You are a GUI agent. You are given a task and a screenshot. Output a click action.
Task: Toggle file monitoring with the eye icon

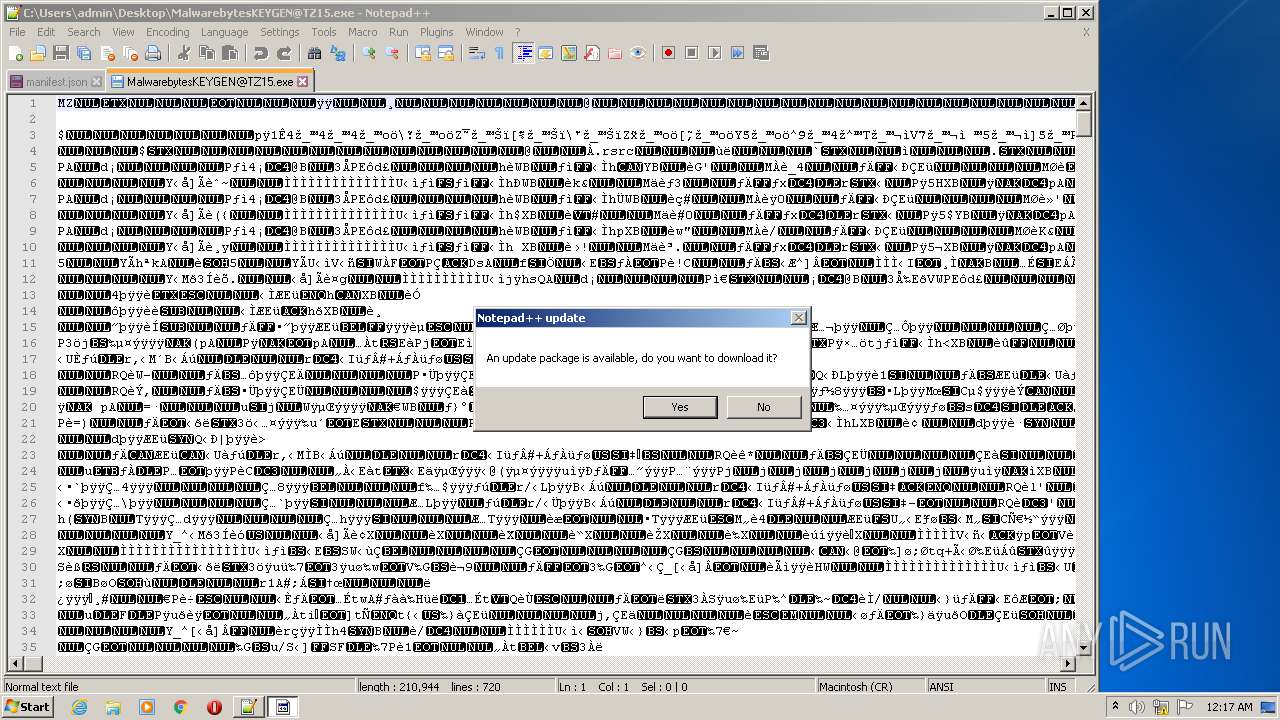coord(637,53)
